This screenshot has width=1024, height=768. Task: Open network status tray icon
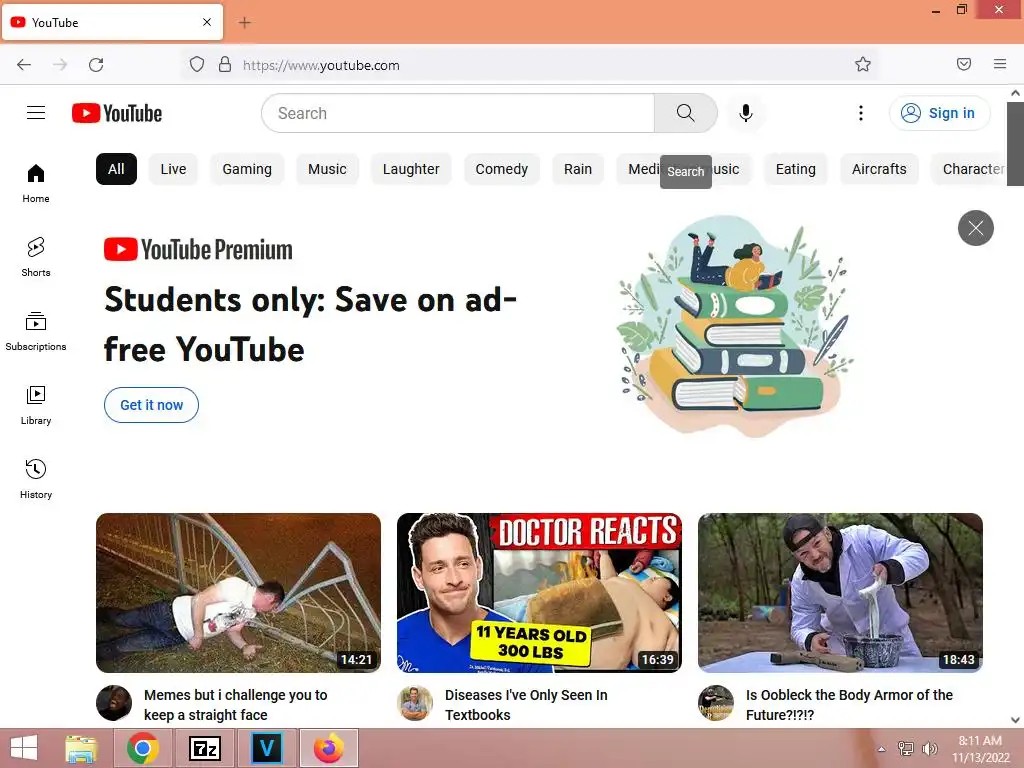pyautogui.click(x=906, y=749)
